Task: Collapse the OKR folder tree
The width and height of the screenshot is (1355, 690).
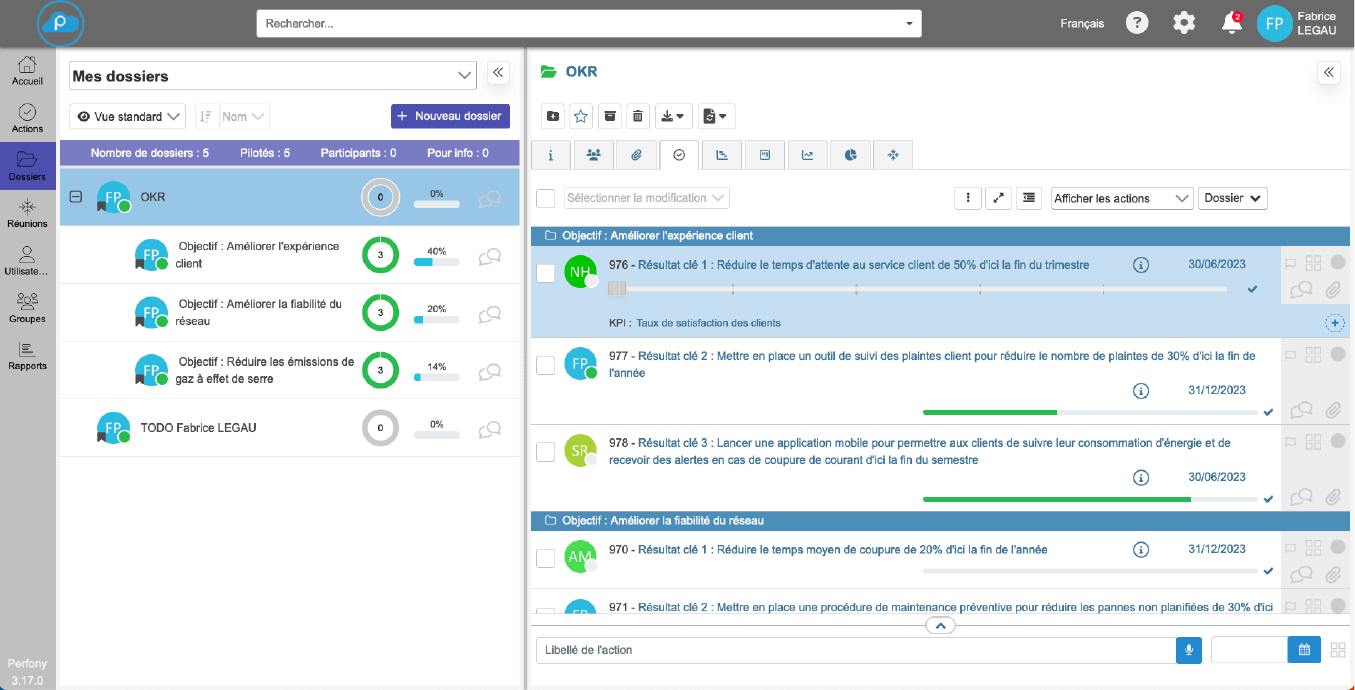Action: tap(75, 197)
